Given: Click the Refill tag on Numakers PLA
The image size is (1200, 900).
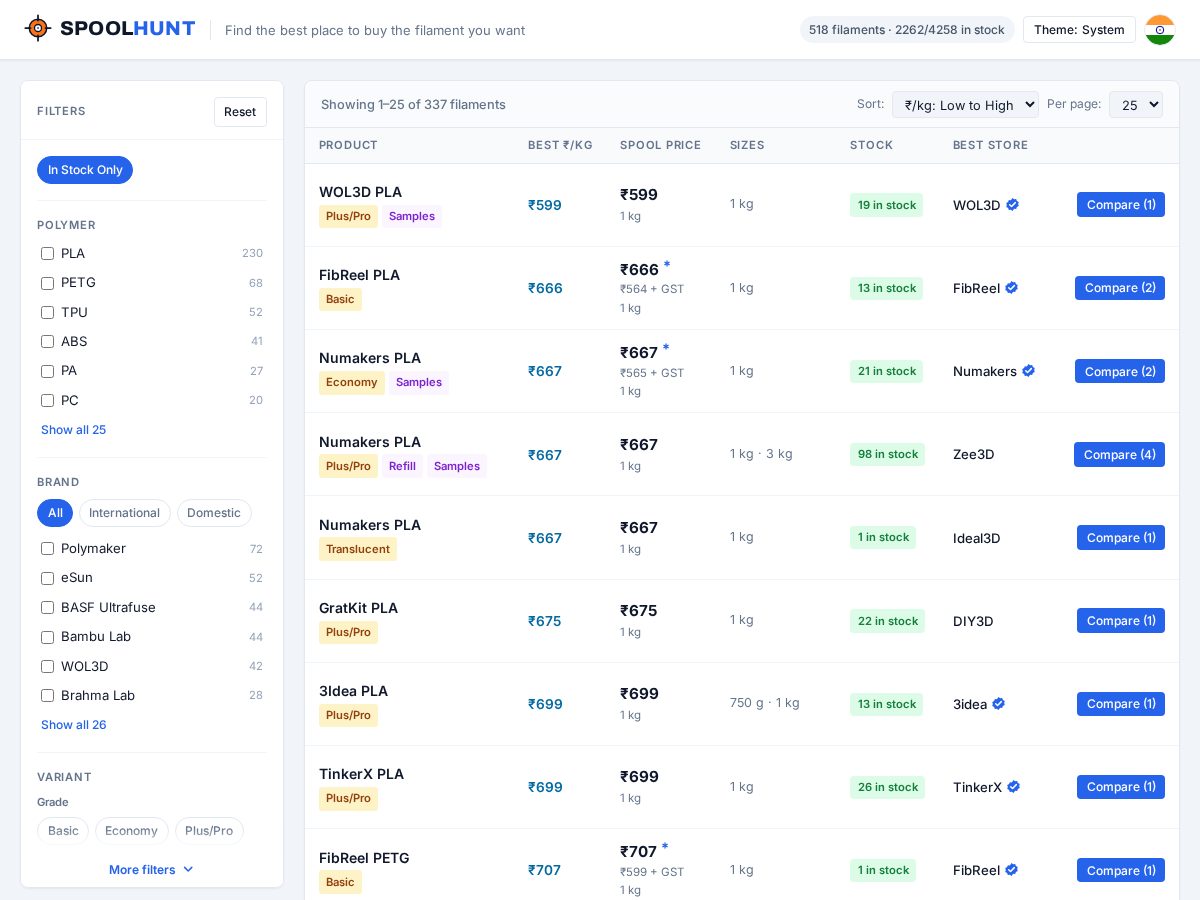Looking at the screenshot, I should [402, 466].
